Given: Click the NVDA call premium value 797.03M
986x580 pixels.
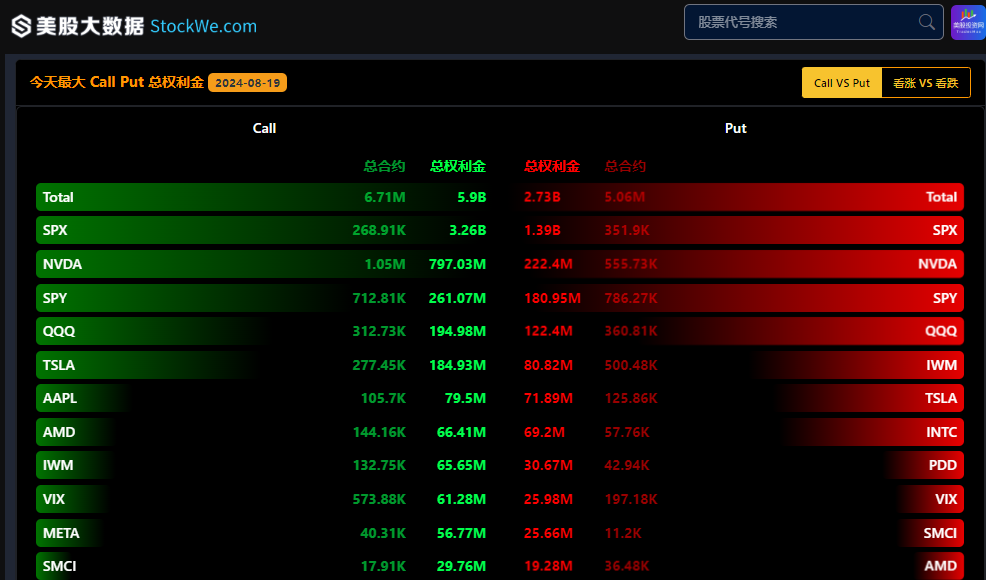Looking at the screenshot, I should [x=457, y=264].
